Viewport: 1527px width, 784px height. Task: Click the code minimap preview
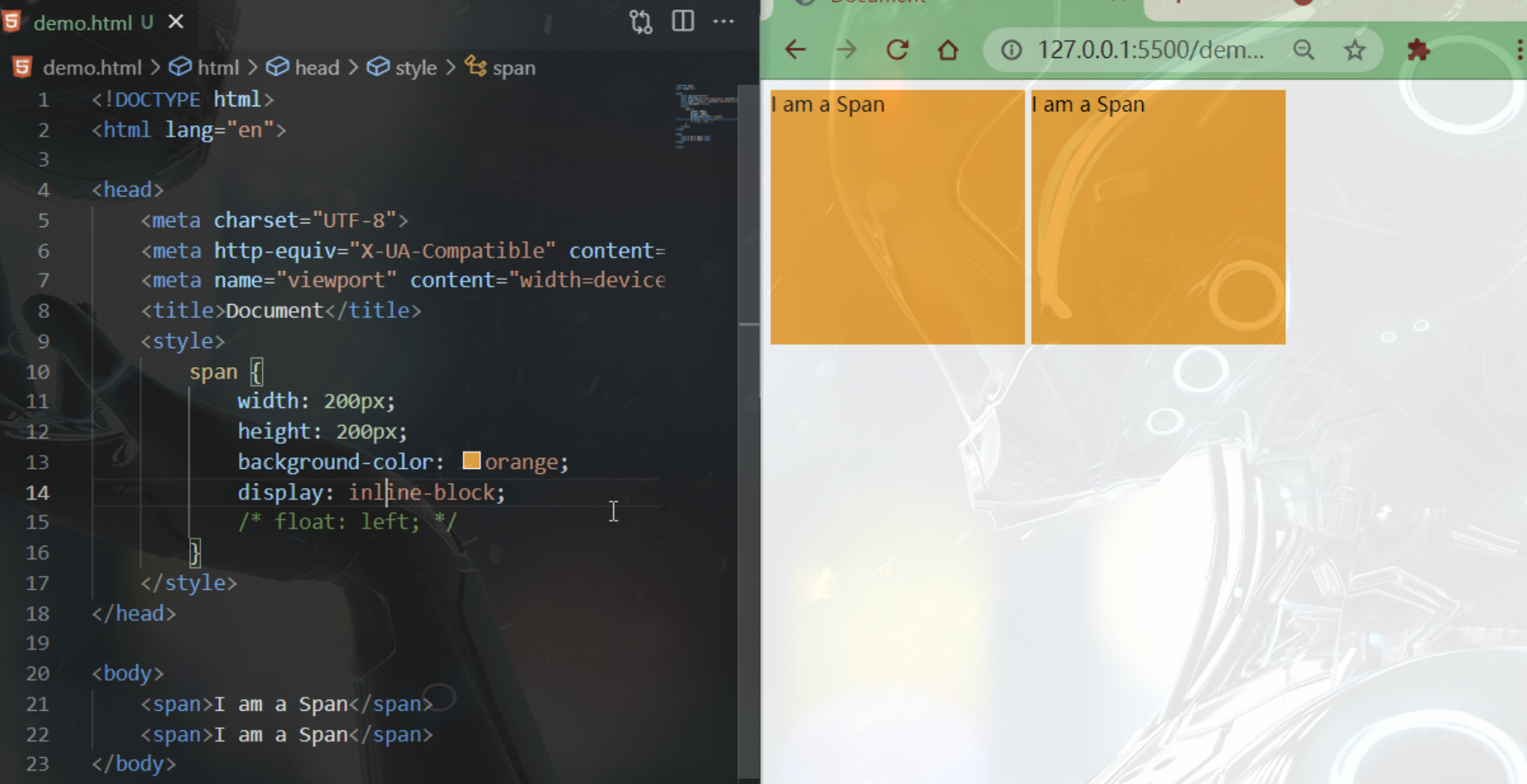pyautogui.click(x=705, y=116)
